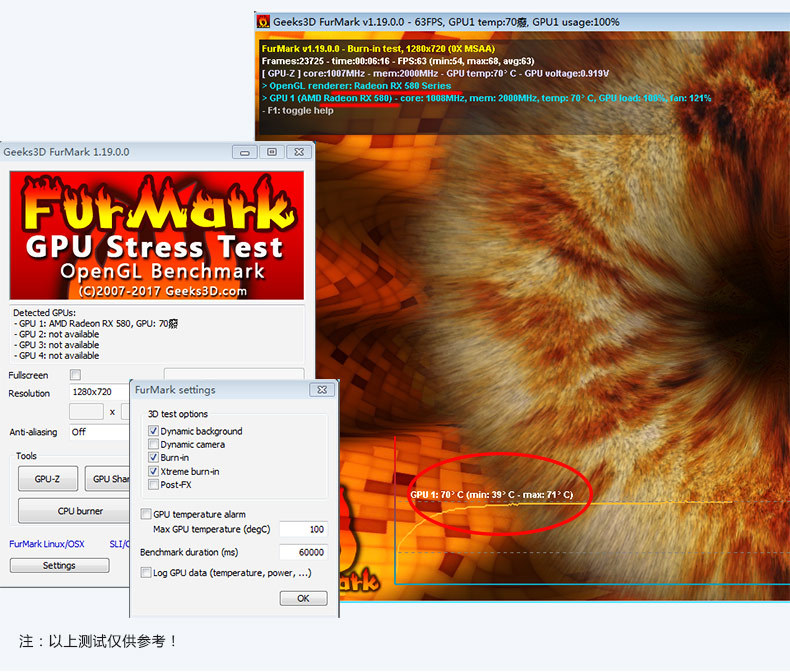Disable Dynamic background option
790x672 pixels.
tap(154, 431)
